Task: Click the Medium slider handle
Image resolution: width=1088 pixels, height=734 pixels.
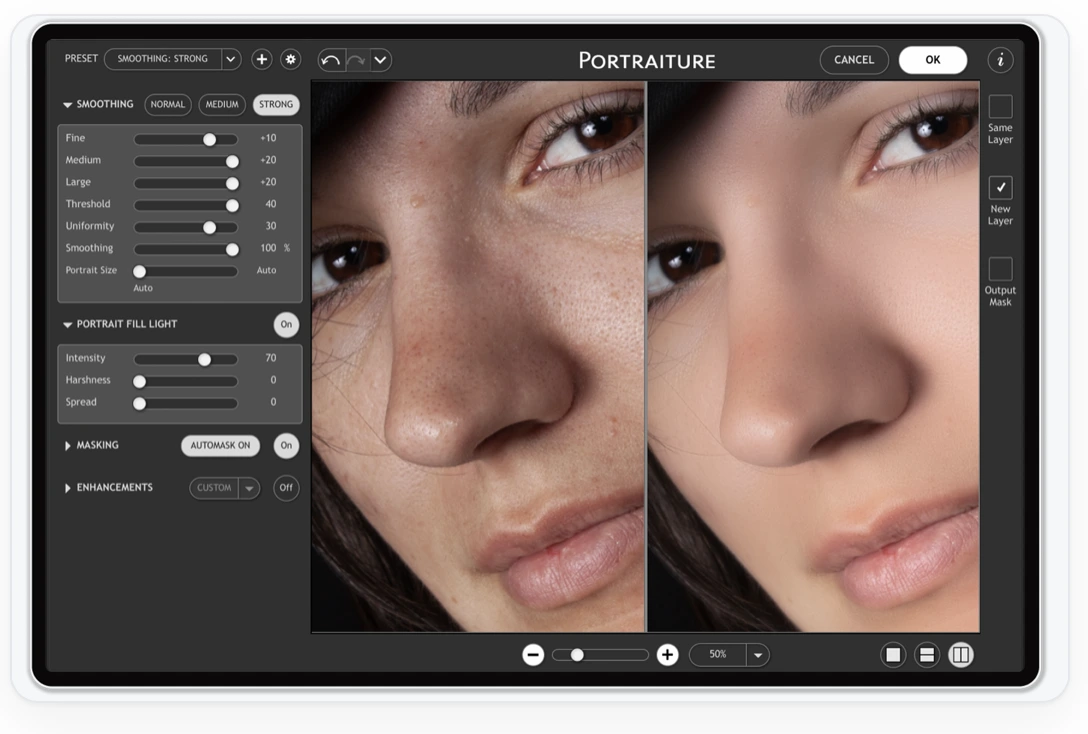Action: pos(232,162)
